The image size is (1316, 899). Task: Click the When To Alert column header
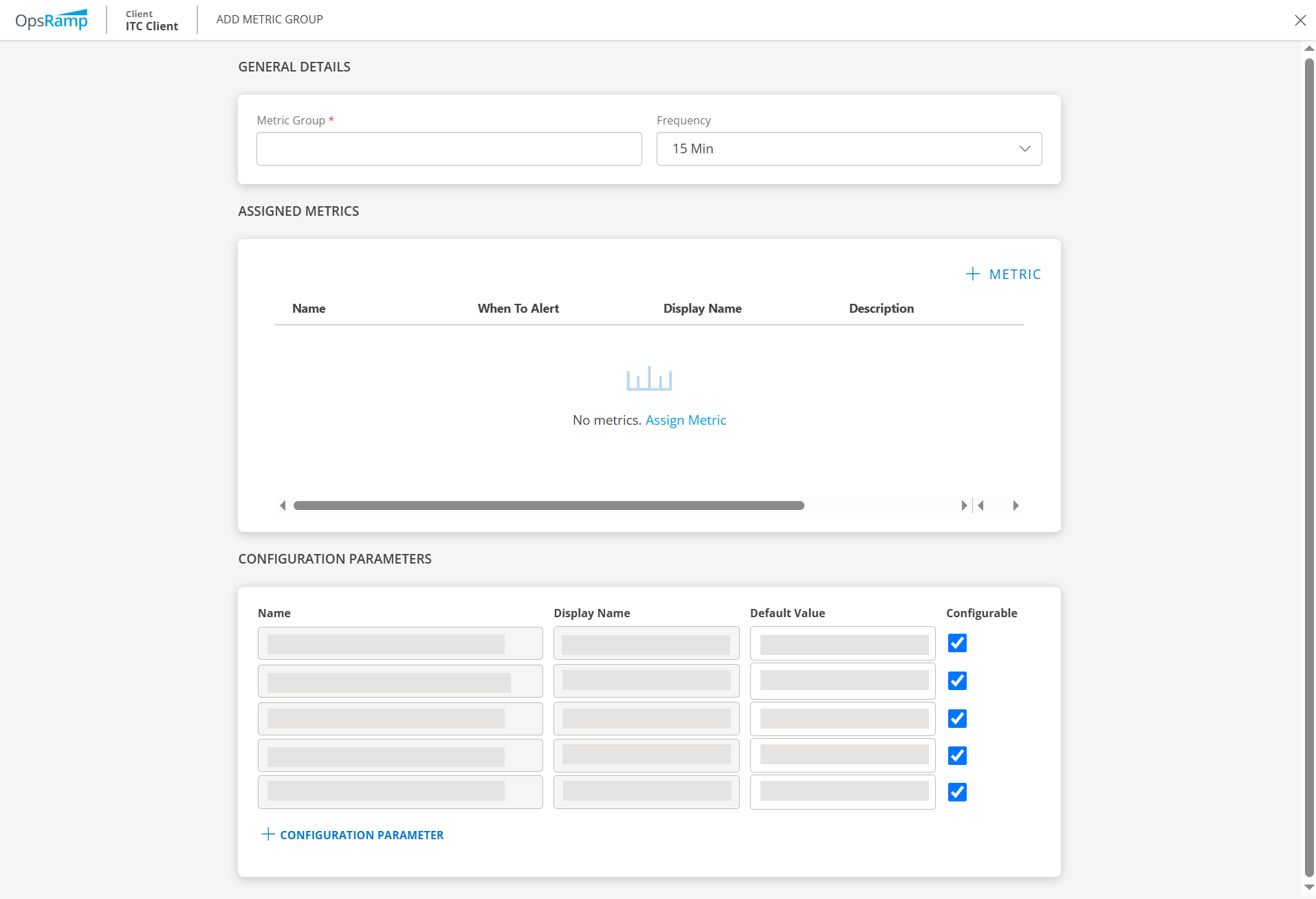(518, 309)
